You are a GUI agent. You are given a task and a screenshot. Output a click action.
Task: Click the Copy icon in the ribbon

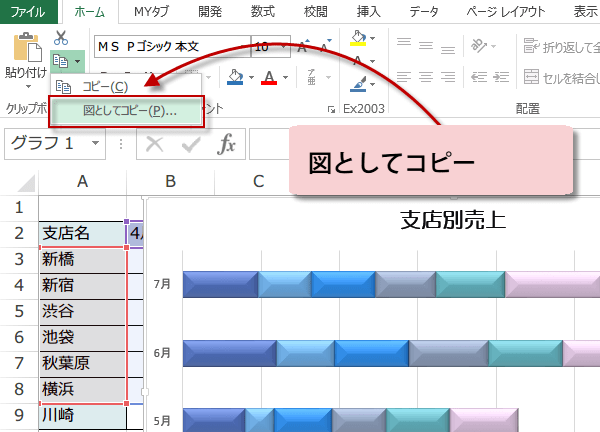click(60, 61)
